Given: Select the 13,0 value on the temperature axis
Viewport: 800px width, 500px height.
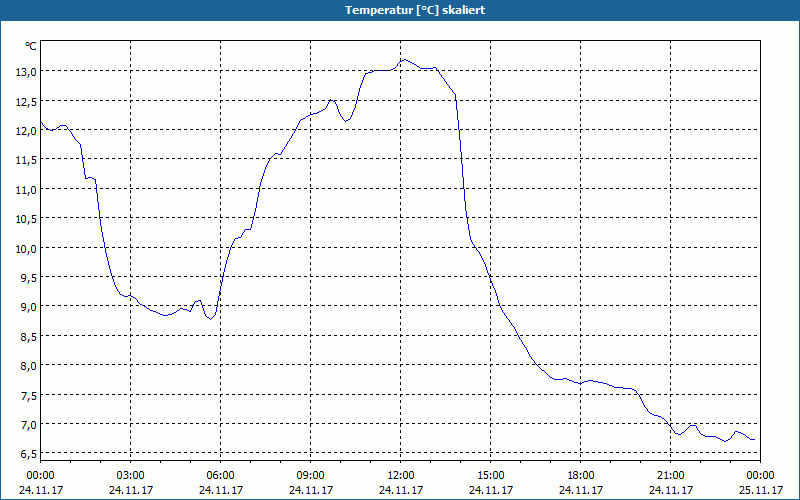Looking at the screenshot, I should (x=26, y=72).
